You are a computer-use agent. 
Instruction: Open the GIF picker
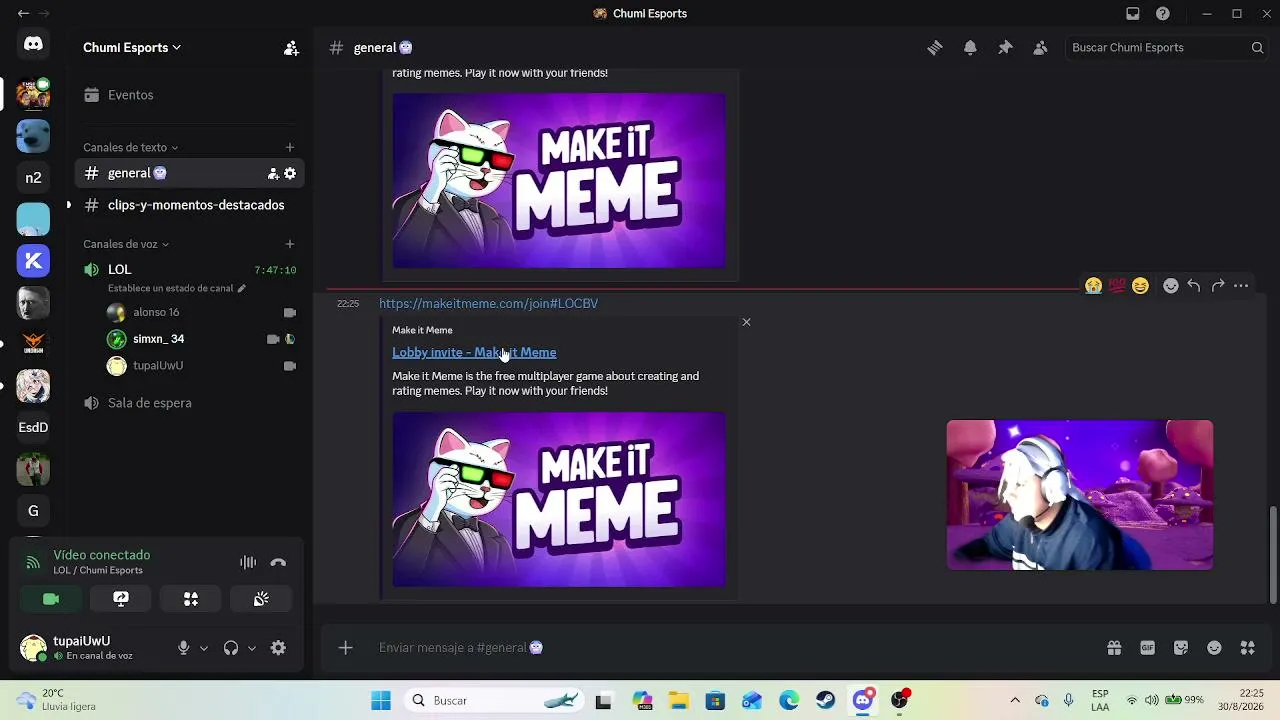(1147, 648)
